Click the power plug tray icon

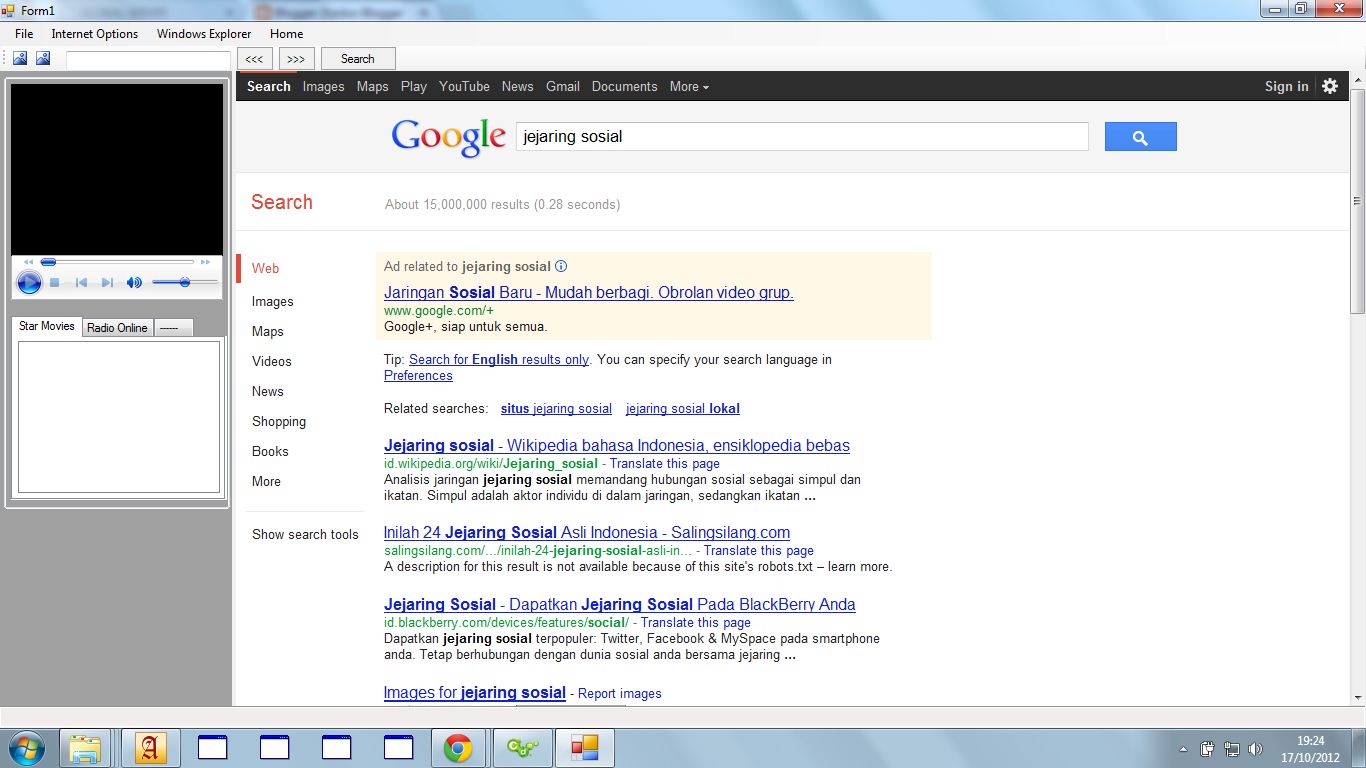click(1208, 749)
